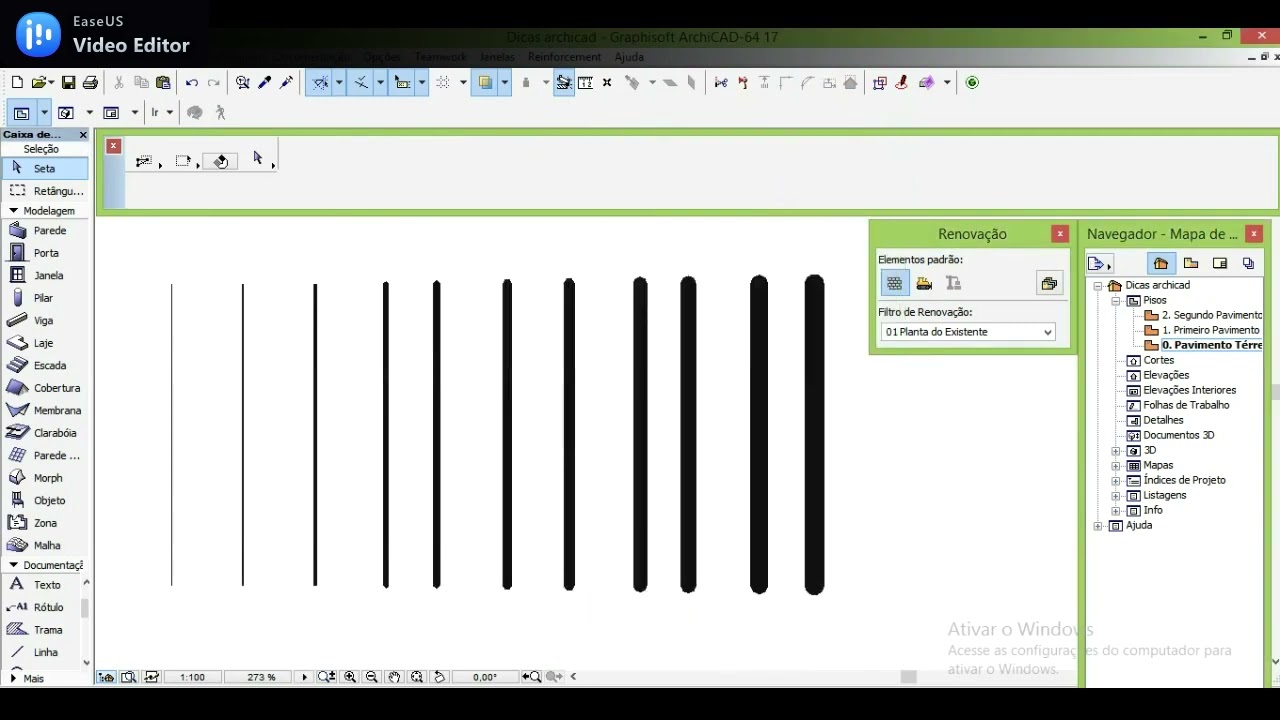Select the Membrana shell tool

[x=44, y=410]
